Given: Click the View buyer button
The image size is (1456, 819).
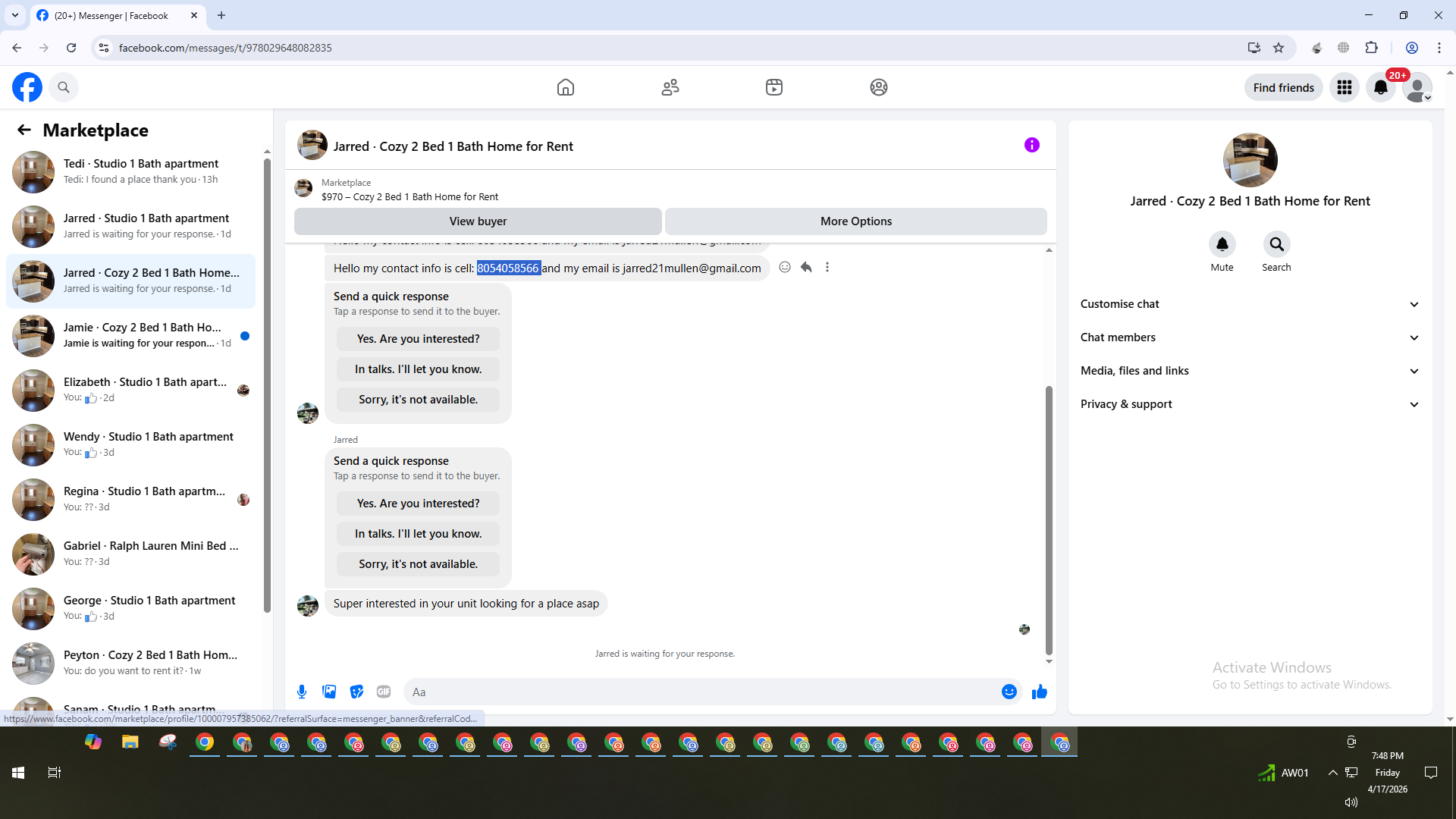Looking at the screenshot, I should [x=478, y=221].
